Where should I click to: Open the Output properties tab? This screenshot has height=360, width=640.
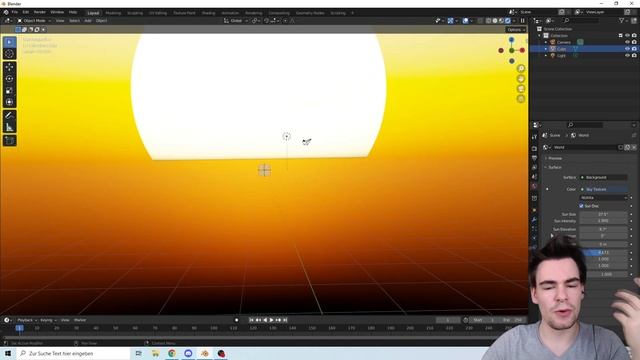[534, 158]
